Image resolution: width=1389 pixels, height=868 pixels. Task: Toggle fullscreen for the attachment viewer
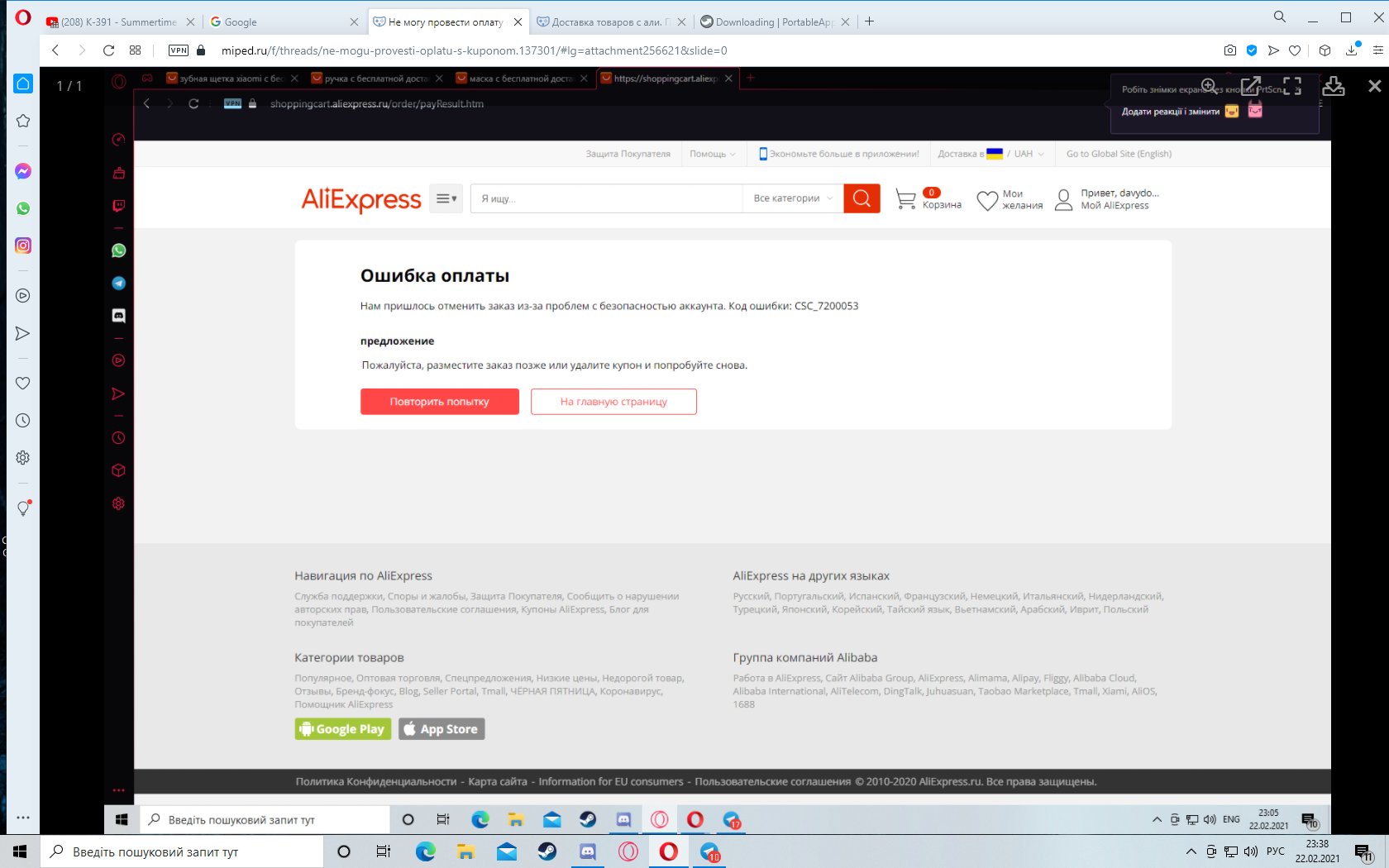click(x=1292, y=86)
